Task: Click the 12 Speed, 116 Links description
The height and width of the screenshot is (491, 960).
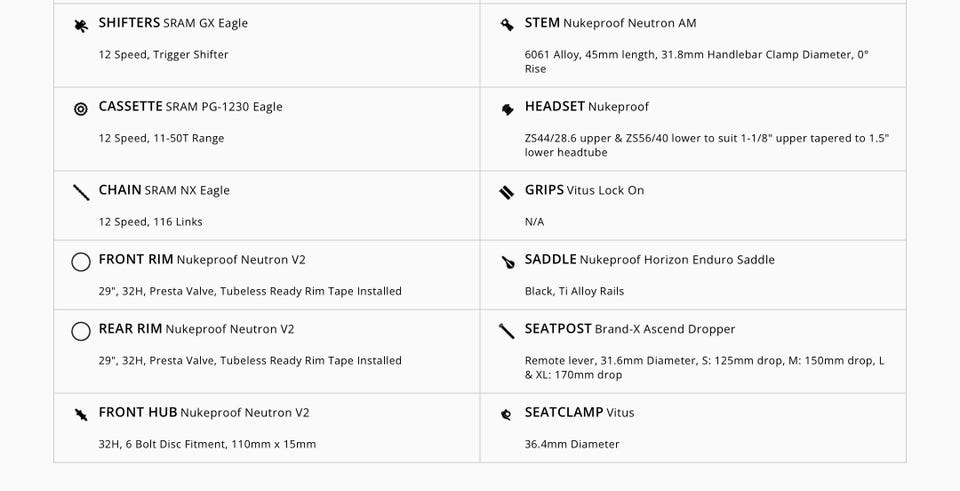Action: click(150, 222)
